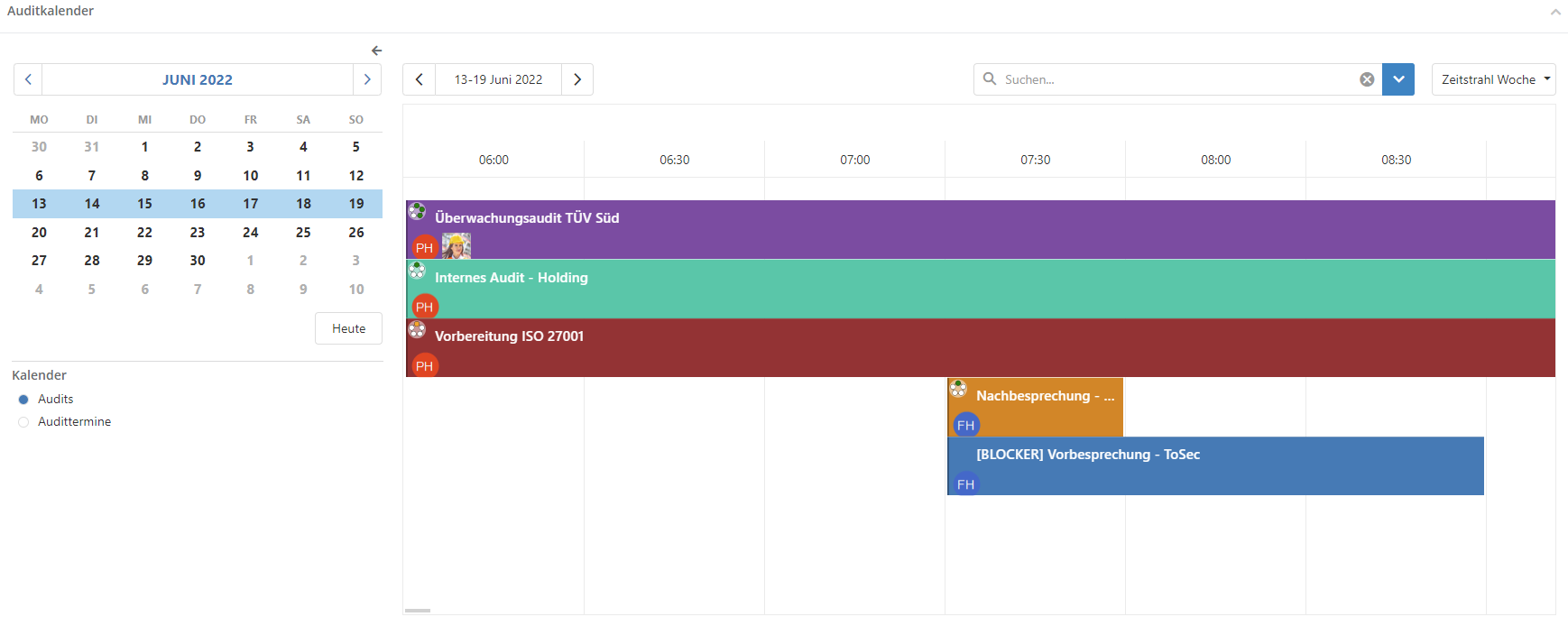Go to previous month in mini calendar
The image size is (1568, 626).
28,79
